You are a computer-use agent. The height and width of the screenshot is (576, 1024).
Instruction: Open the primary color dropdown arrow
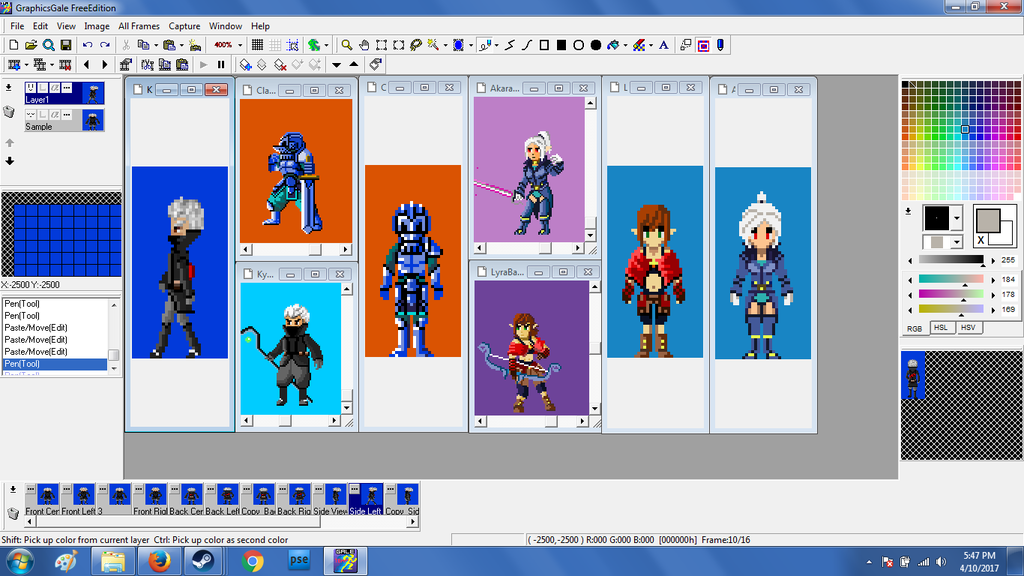[x=957, y=217]
